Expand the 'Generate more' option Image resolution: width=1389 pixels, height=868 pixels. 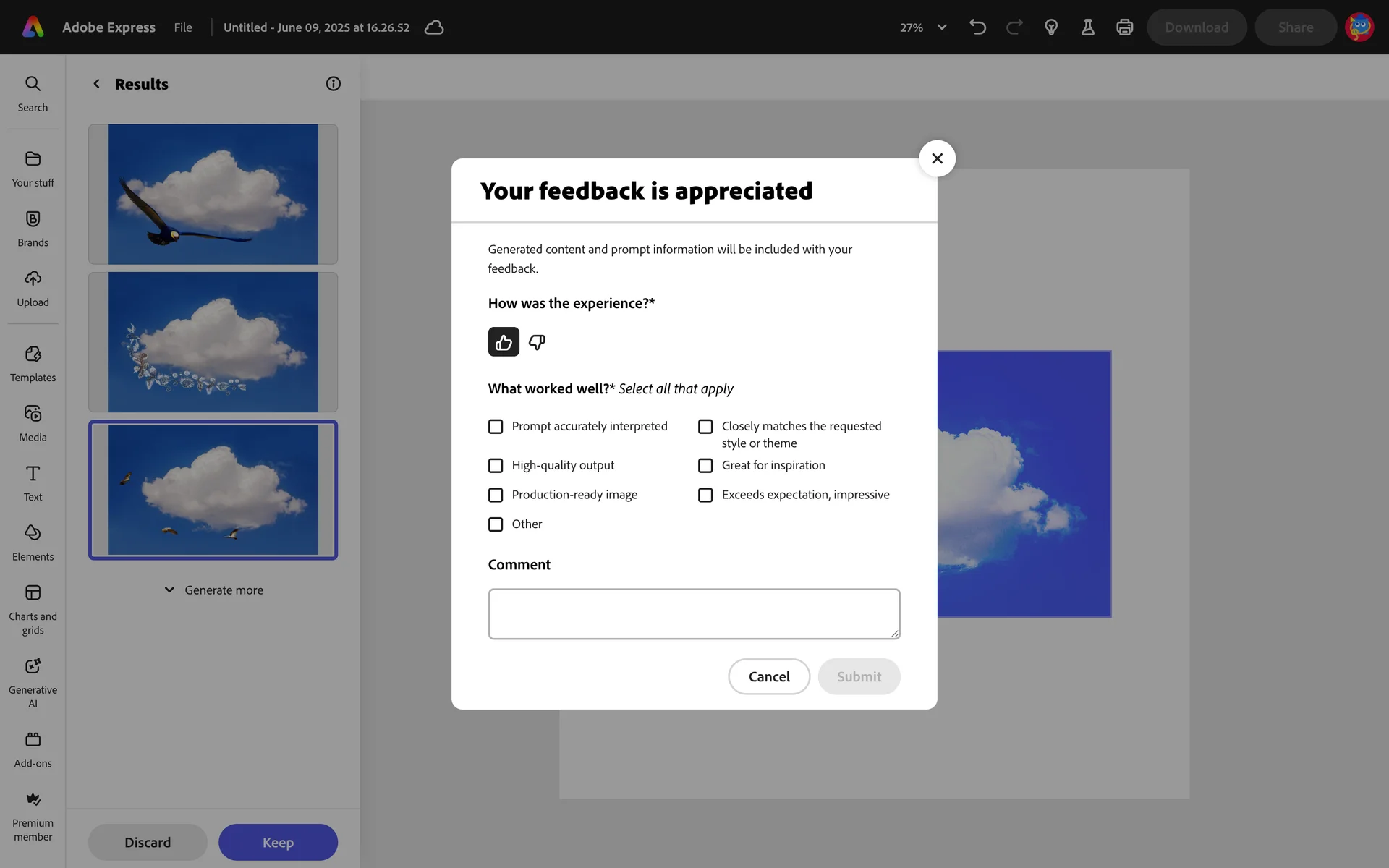tap(213, 590)
